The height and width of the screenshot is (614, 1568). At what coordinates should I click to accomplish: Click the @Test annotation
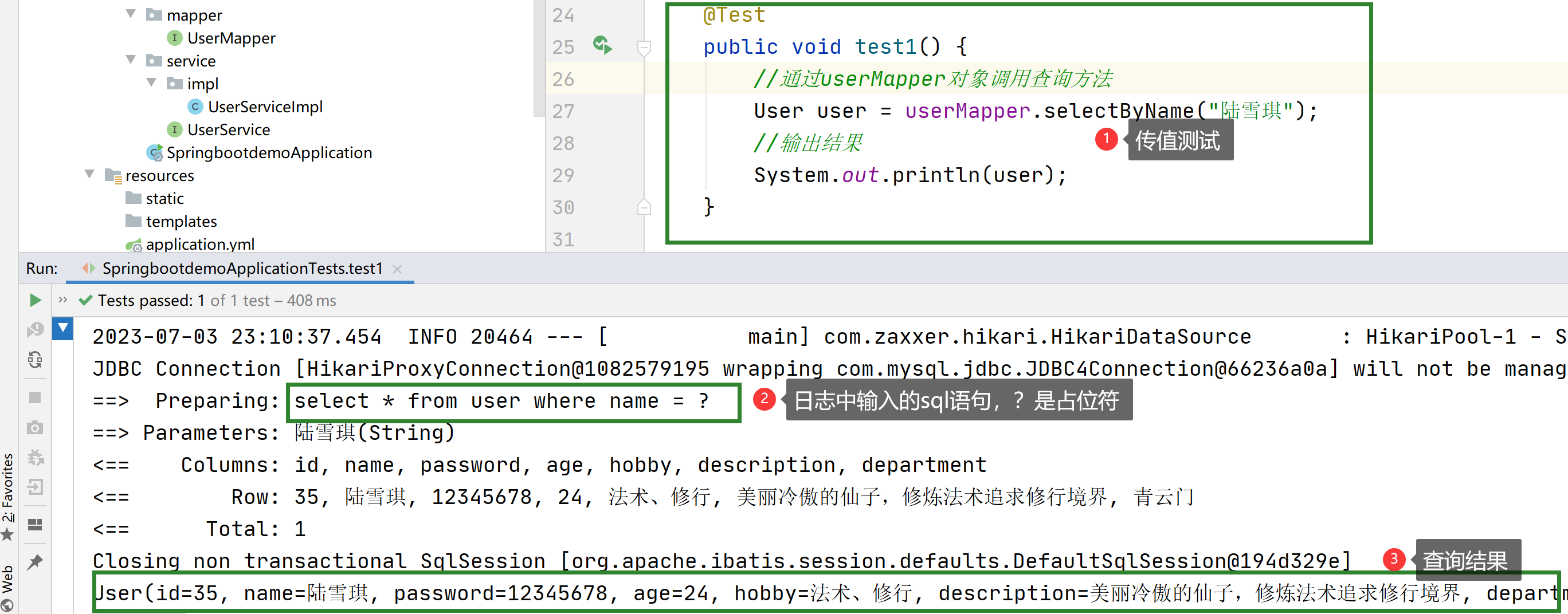pyautogui.click(x=734, y=14)
